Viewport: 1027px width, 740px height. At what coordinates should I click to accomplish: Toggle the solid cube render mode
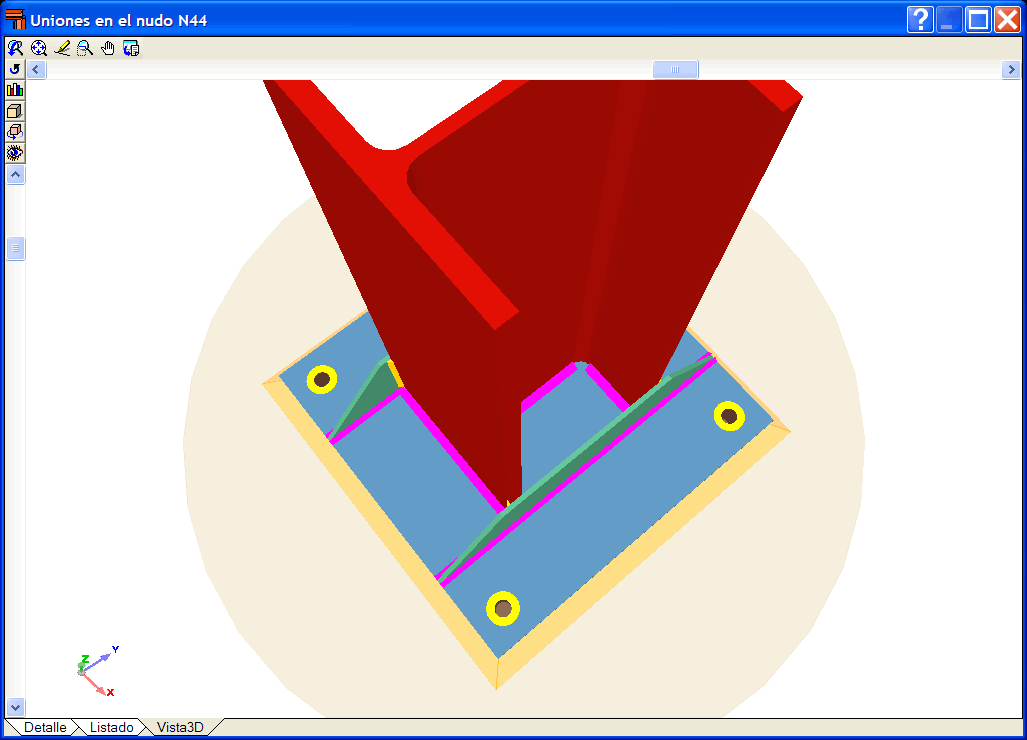tap(15, 111)
